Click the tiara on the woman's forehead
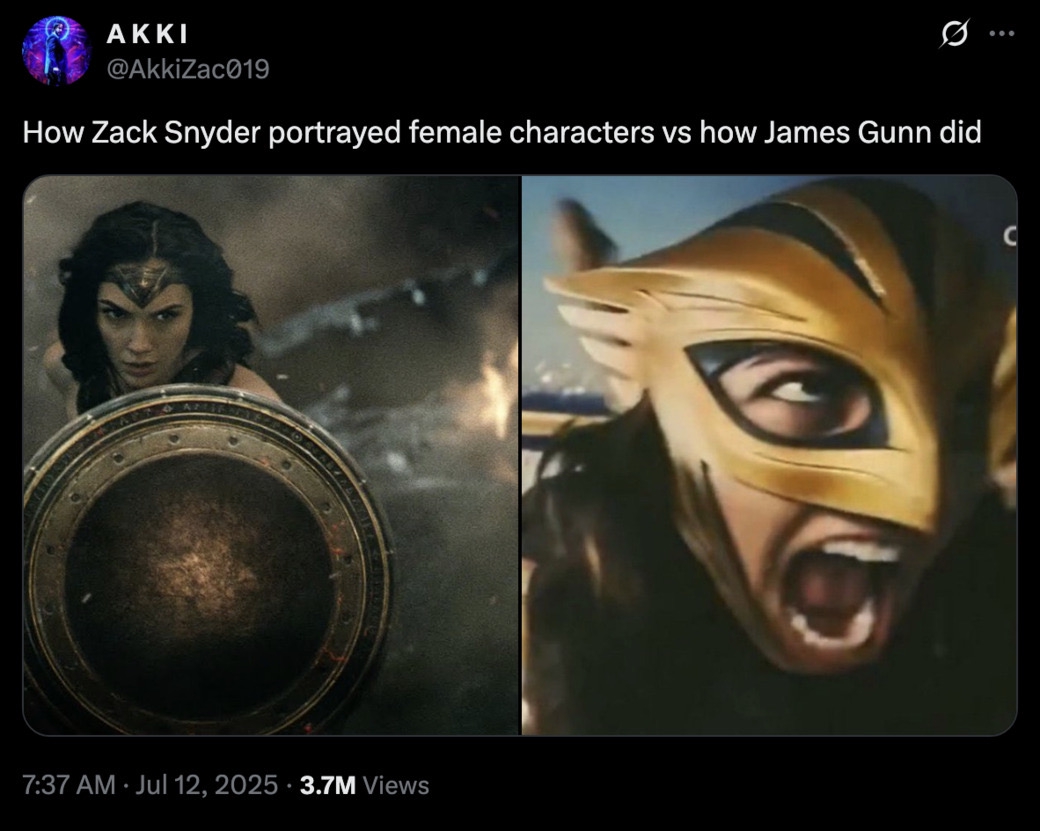Viewport: 1040px width, 831px height. pyautogui.click(x=140, y=280)
